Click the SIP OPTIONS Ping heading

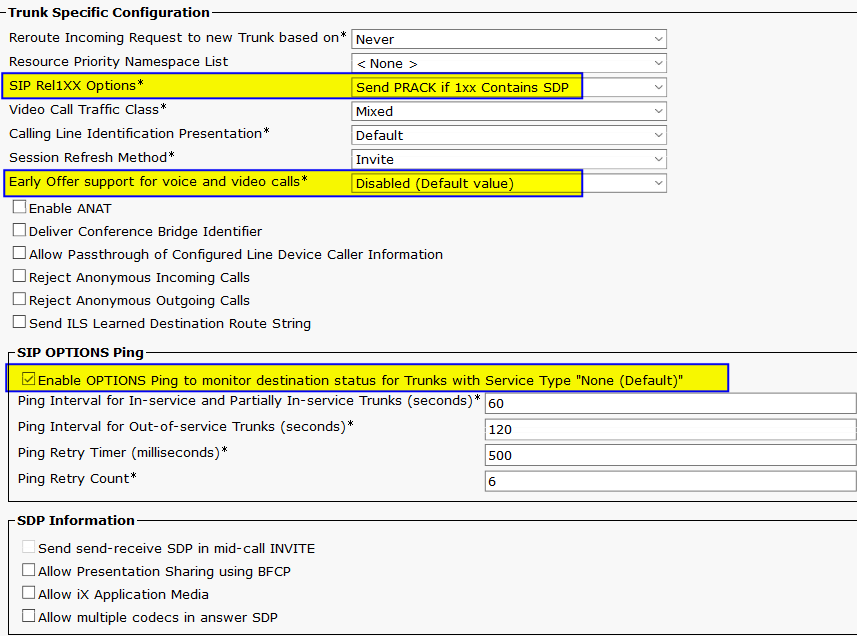tap(80, 353)
